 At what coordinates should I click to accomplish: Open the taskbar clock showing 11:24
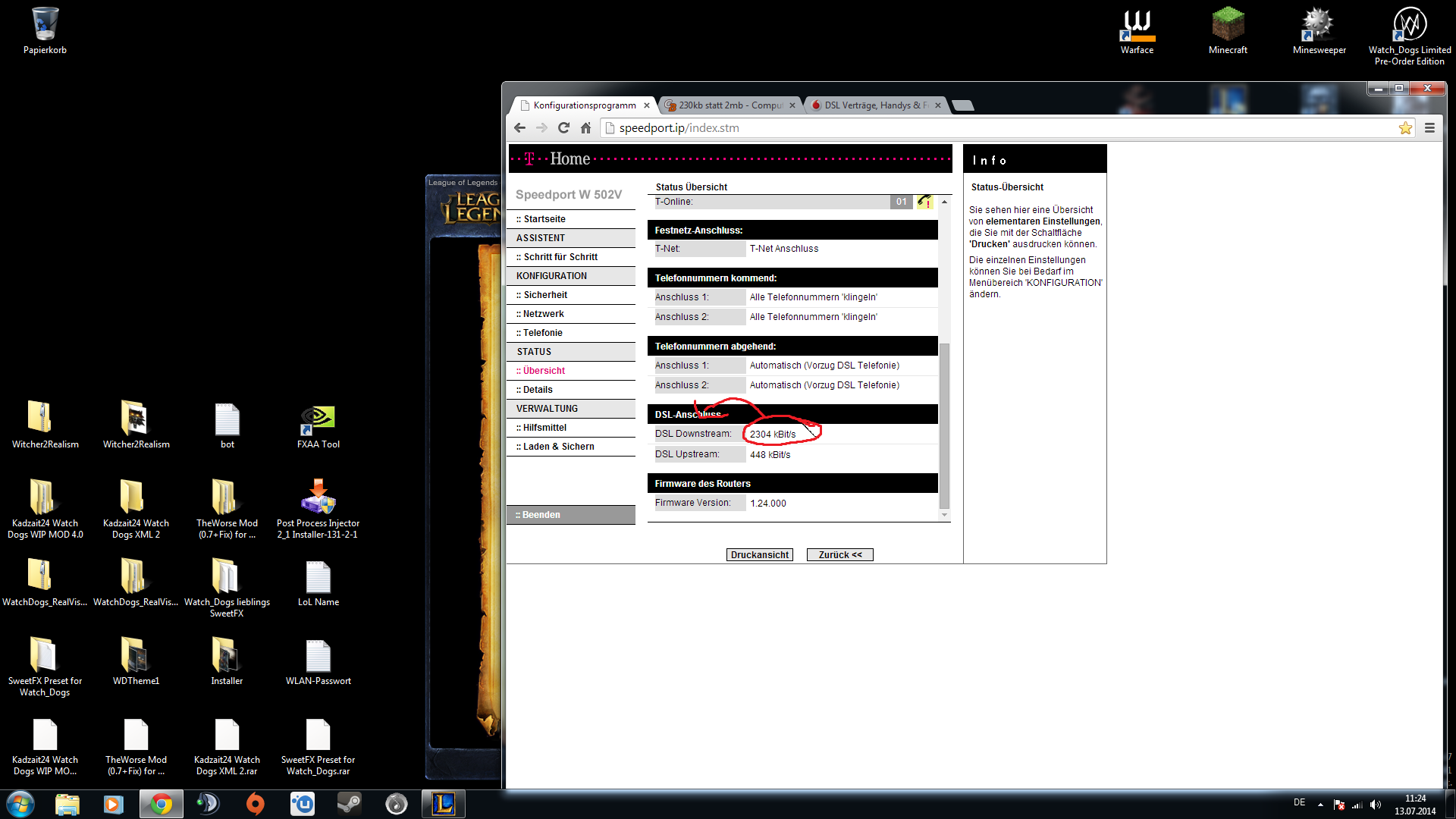pyautogui.click(x=1415, y=805)
